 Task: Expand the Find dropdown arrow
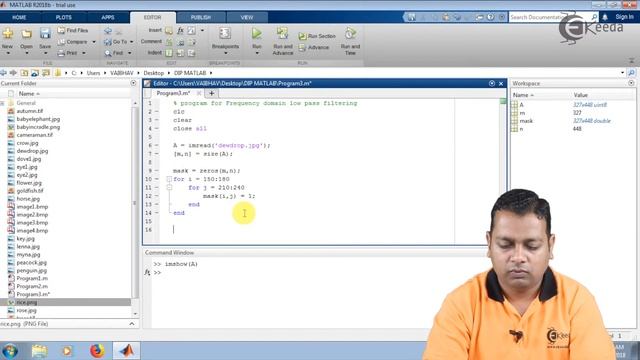129,53
